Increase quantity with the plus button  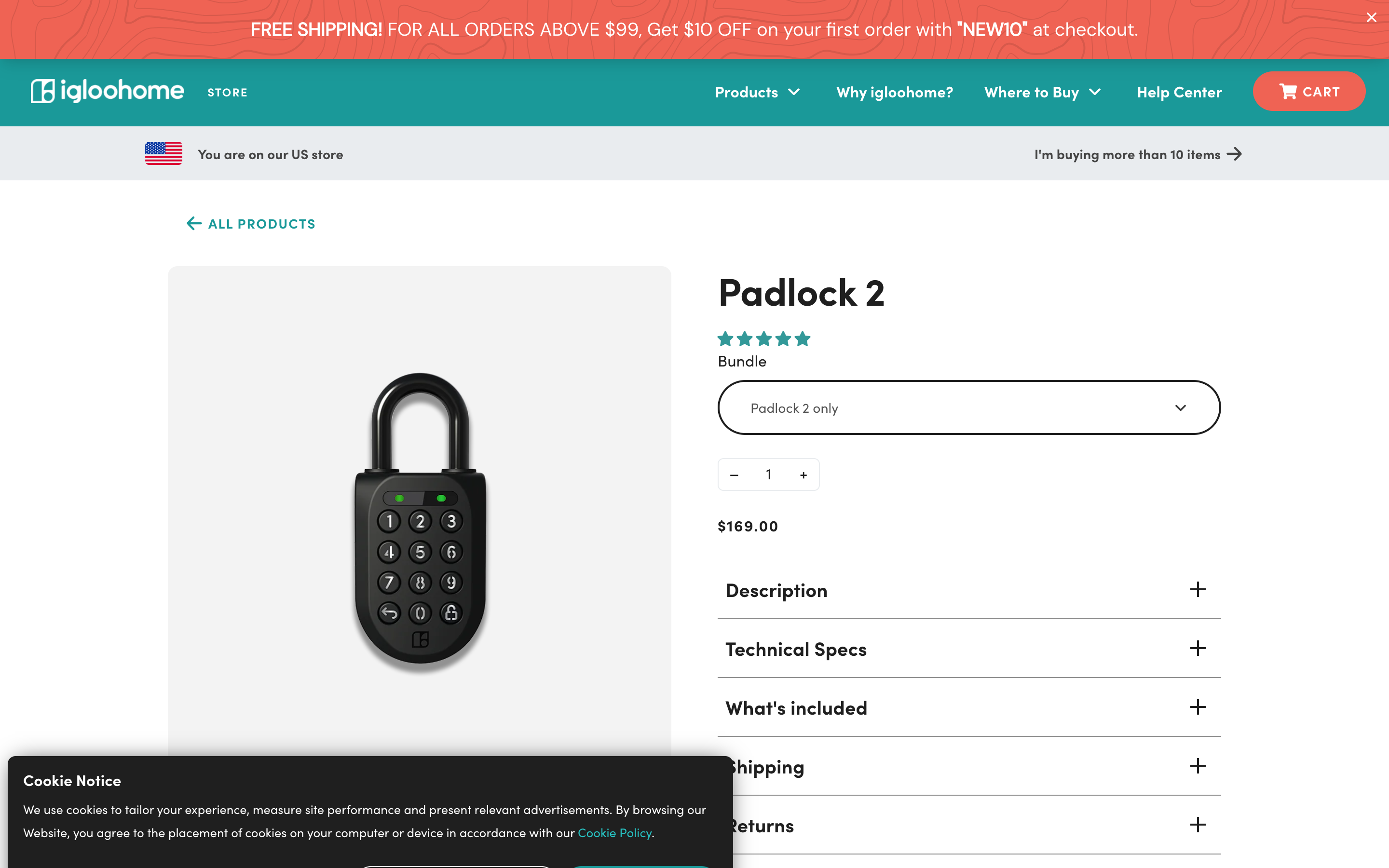pyautogui.click(x=803, y=474)
